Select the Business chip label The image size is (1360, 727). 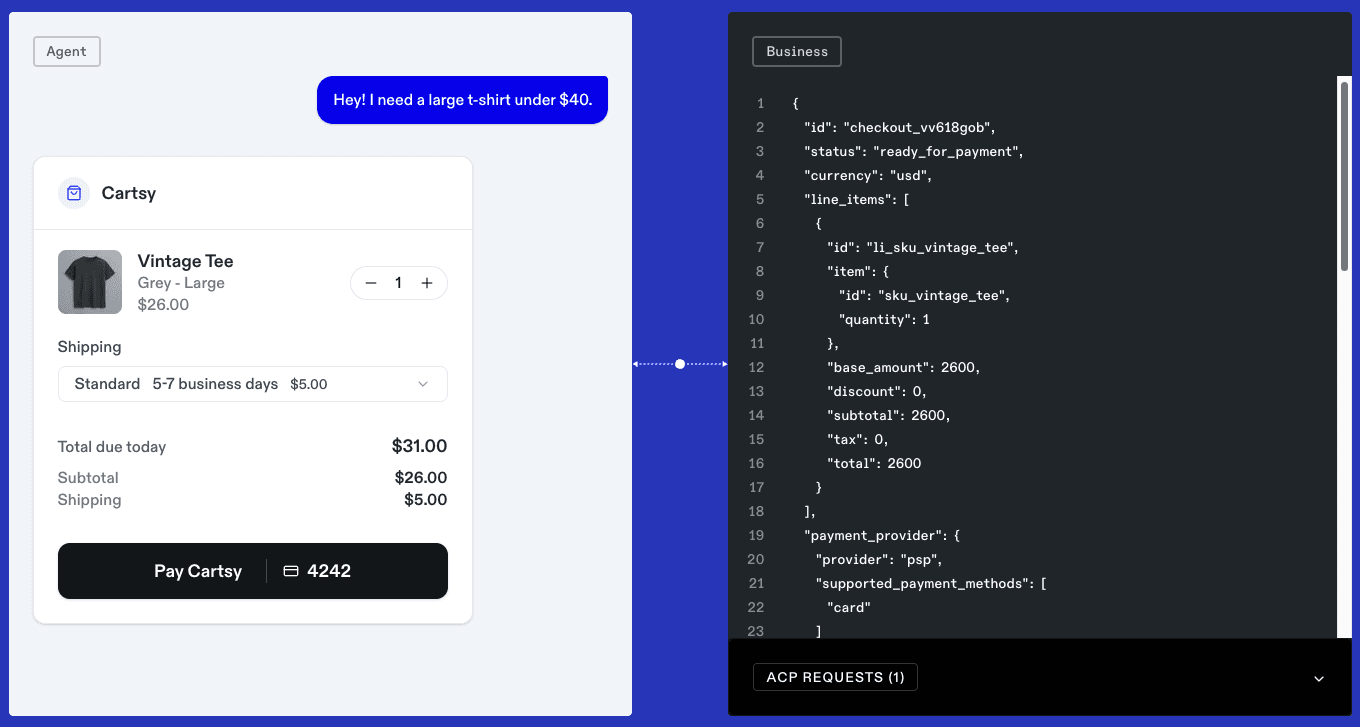[796, 51]
